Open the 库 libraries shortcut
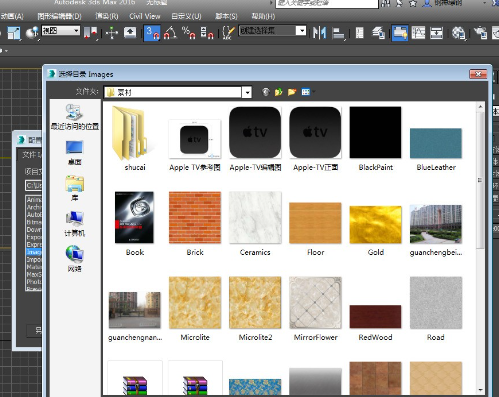This screenshot has width=499, height=397. 75,188
